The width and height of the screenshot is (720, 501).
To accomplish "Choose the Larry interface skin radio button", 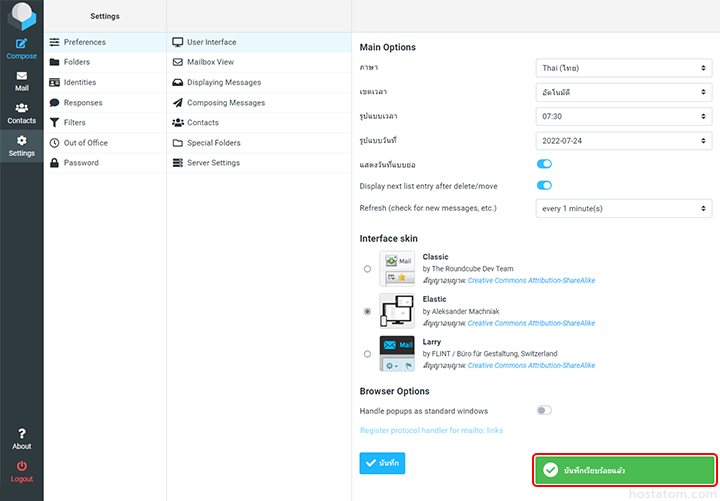I will [x=367, y=354].
